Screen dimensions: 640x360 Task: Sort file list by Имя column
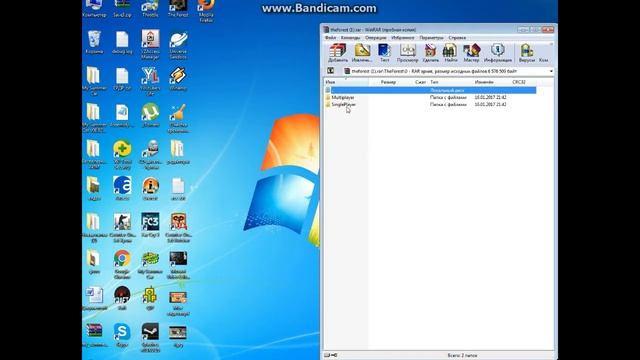click(347, 82)
